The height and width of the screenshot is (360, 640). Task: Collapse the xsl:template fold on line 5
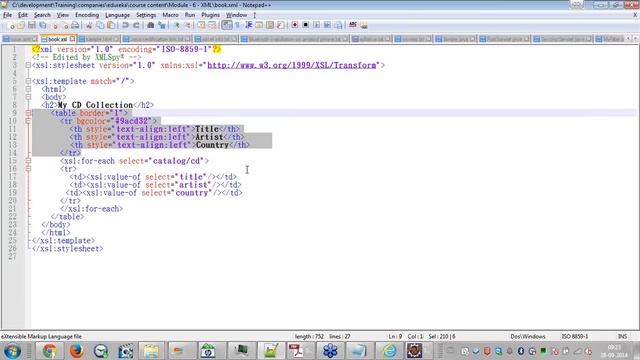click(x=28, y=81)
